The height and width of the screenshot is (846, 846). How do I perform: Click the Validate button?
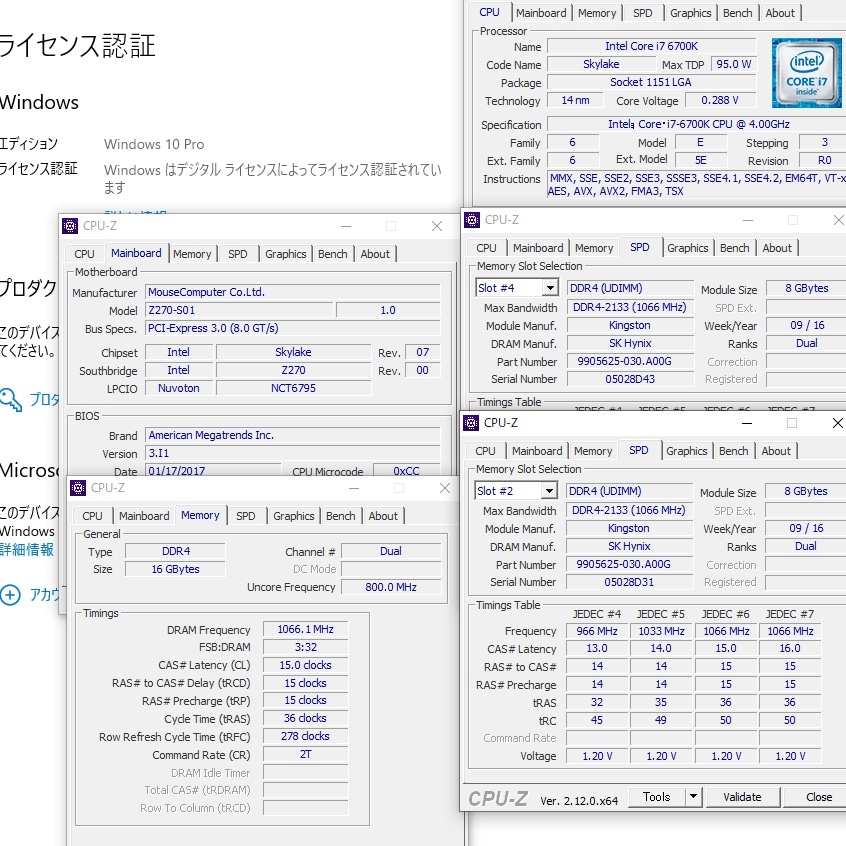742,796
